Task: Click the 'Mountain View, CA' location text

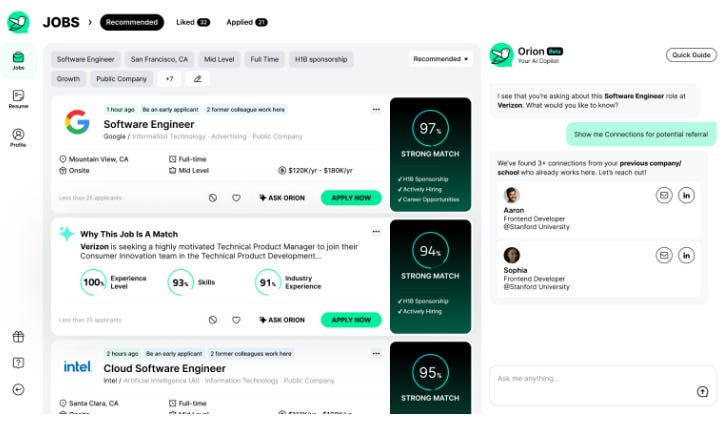Action: (98, 159)
